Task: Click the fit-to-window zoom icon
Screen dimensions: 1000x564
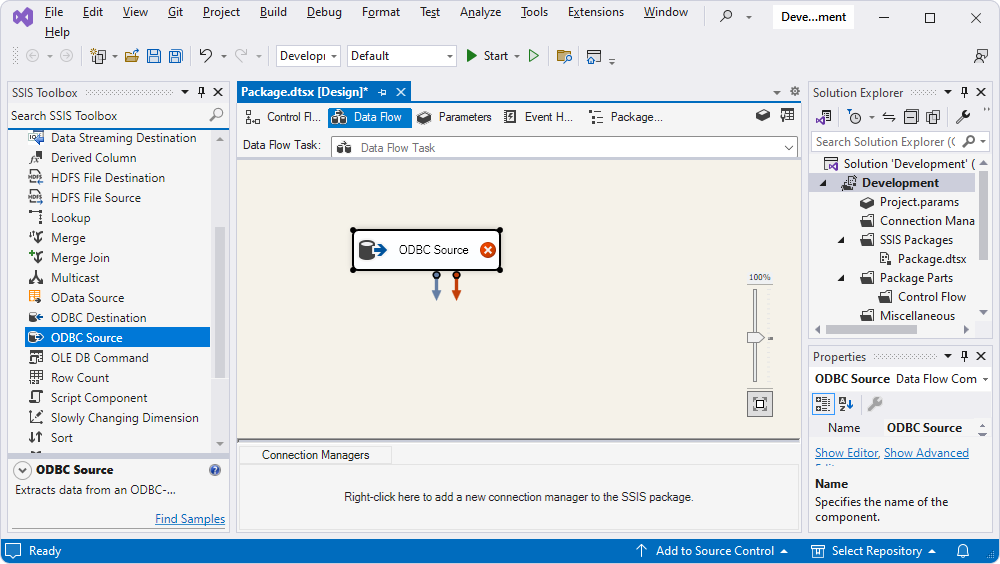Action: coord(760,404)
